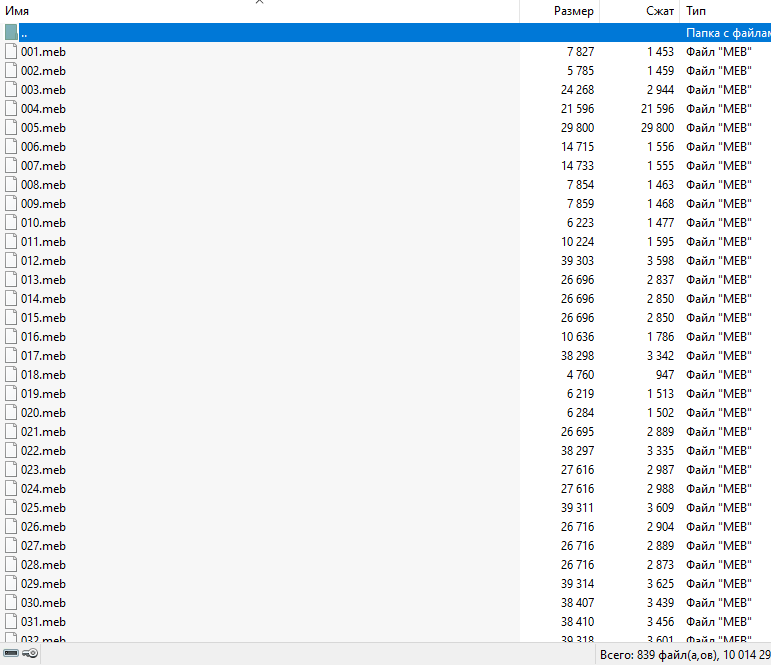The width and height of the screenshot is (771, 665).
Task: Select file name 021.meb
Action: click(43, 432)
